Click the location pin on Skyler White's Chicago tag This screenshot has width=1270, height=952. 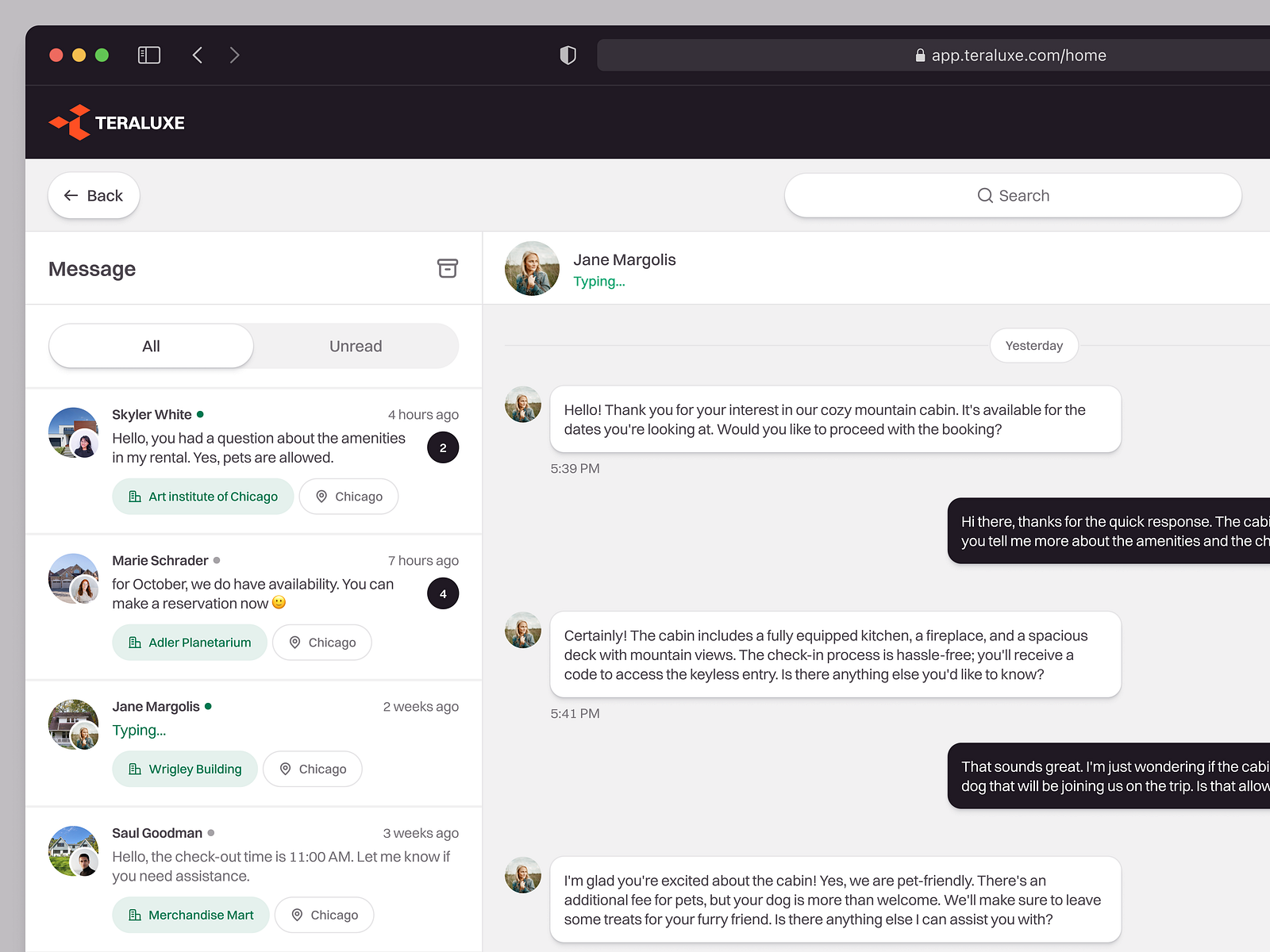pos(322,496)
